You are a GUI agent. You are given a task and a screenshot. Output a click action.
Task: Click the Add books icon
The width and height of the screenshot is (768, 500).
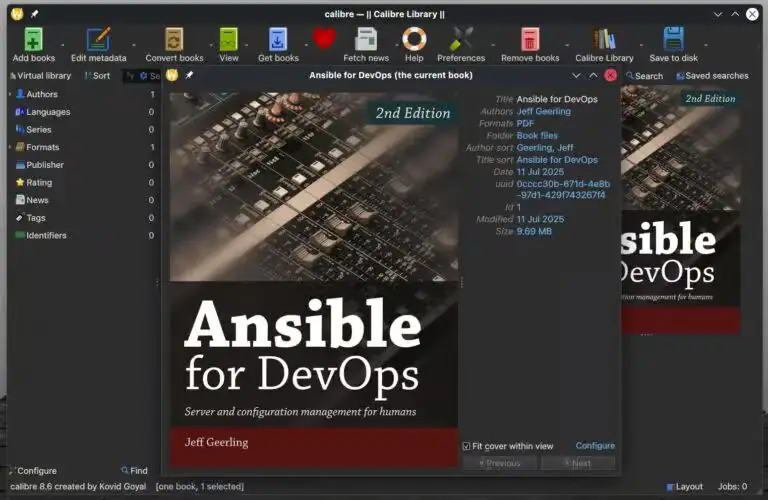click(33, 39)
